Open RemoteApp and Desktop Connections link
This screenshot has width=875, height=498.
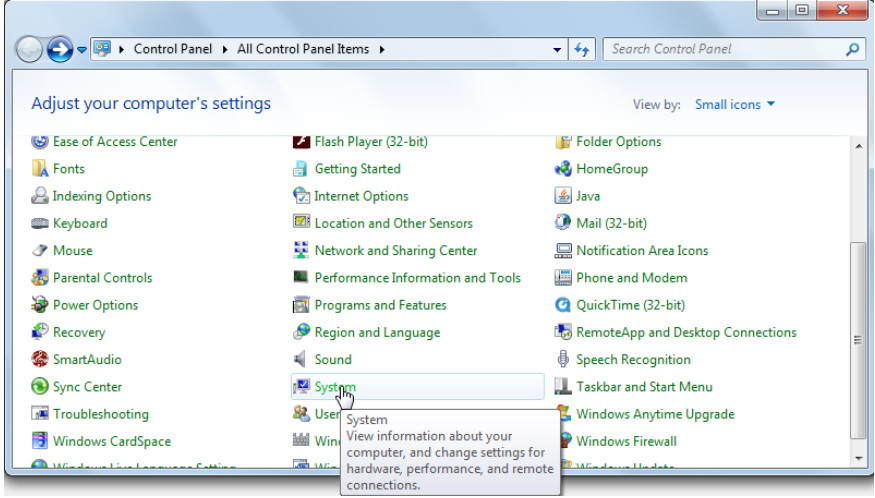coord(686,332)
